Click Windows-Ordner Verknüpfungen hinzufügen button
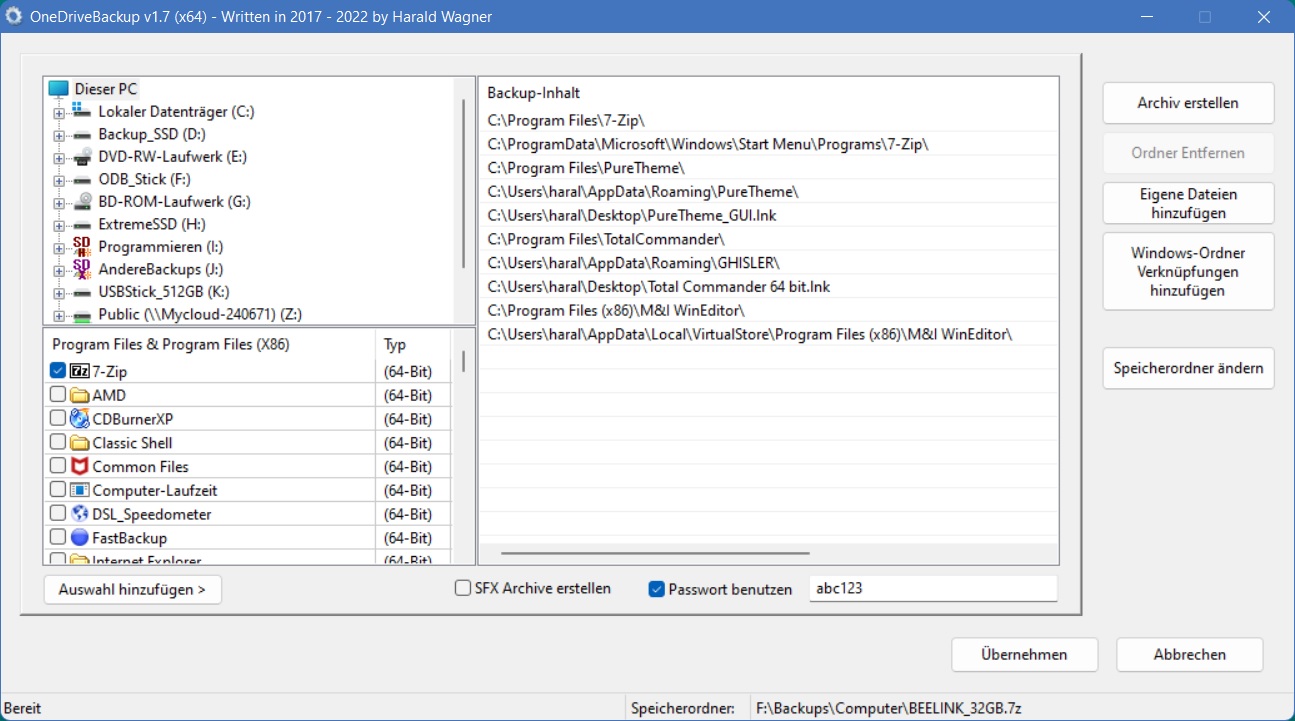The image size is (1295, 721). click(1188, 272)
